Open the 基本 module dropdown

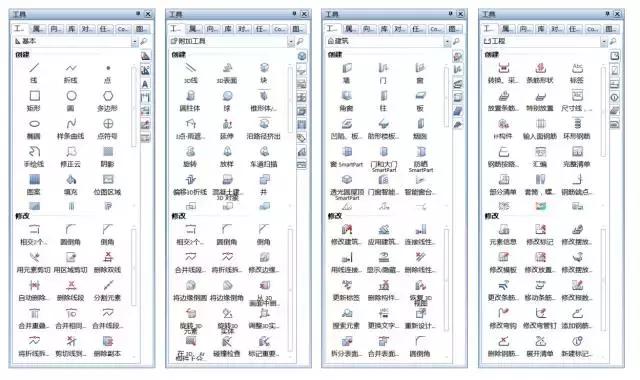(x=135, y=42)
